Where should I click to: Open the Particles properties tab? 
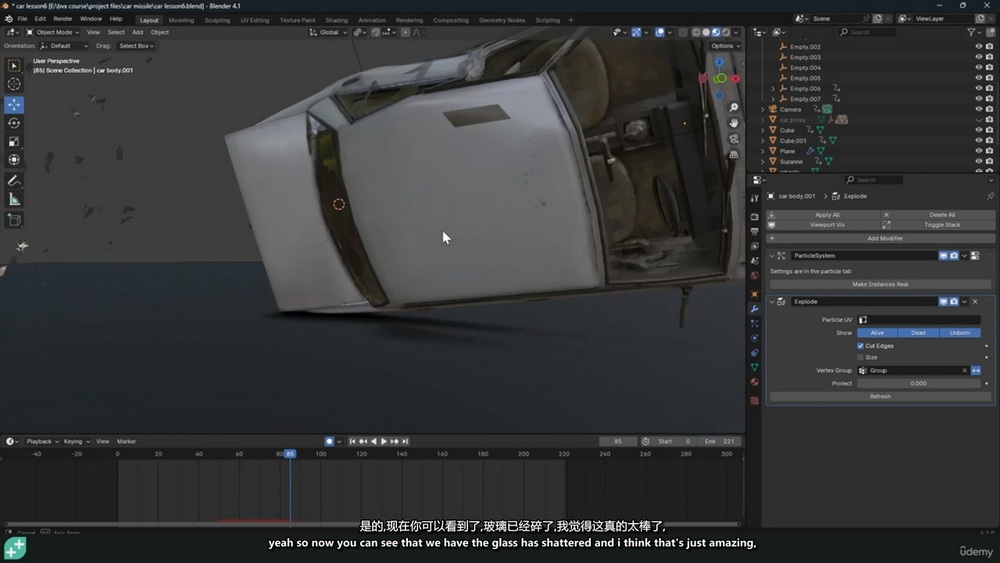(754, 323)
